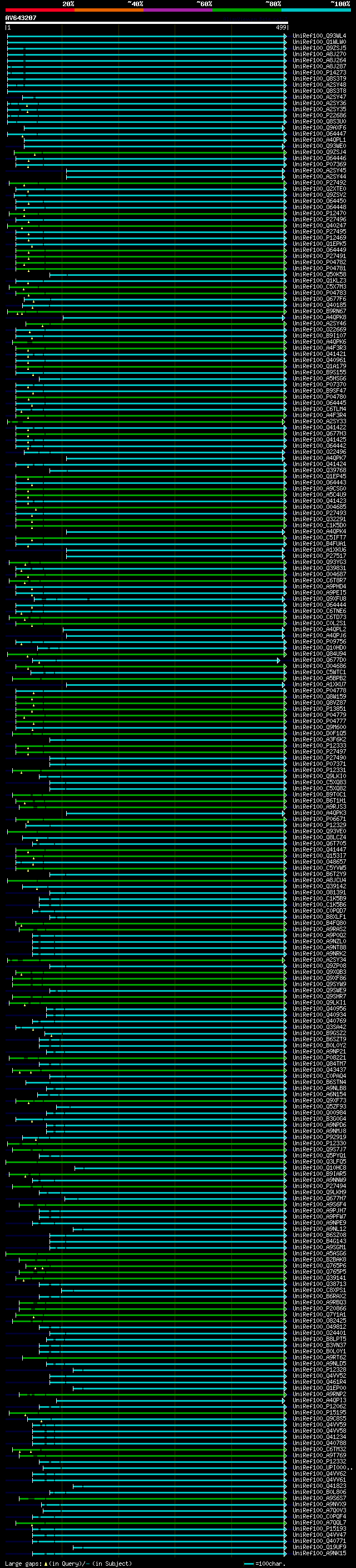Select UniRef100_P04778 label
Image resolution: width=356 pixels, height=1568 pixels.
coord(319,690)
